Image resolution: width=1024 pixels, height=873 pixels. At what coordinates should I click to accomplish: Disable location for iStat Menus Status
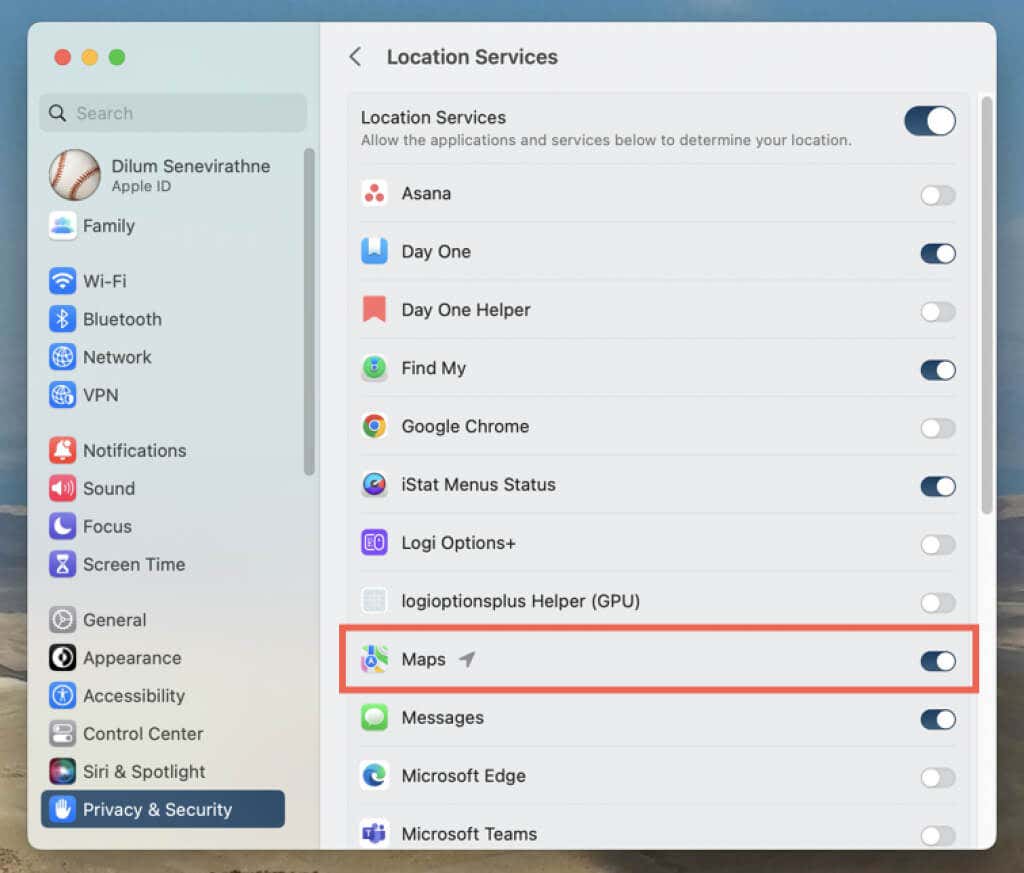[938, 486]
